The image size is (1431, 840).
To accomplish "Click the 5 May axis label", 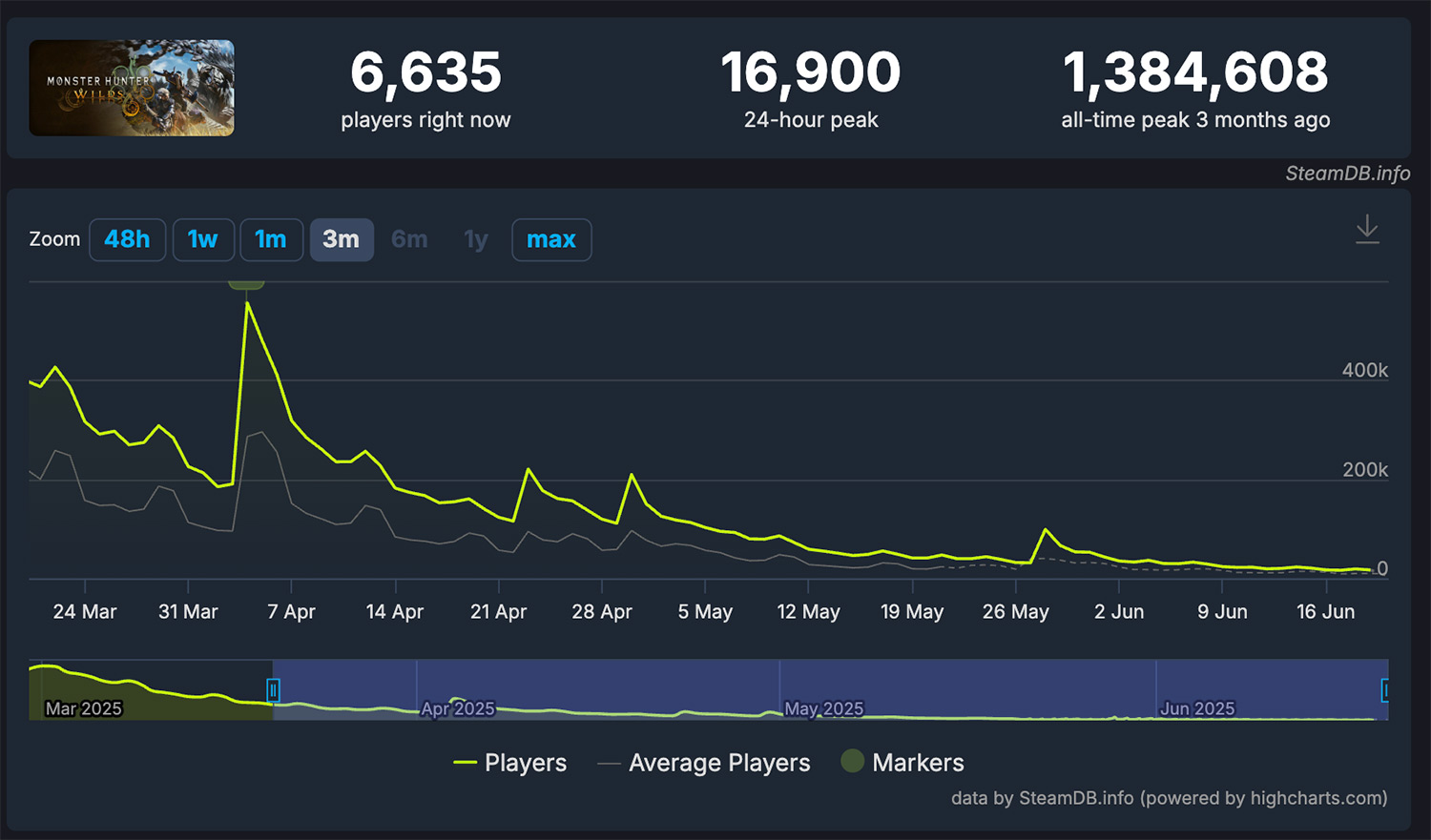I will pos(705,612).
